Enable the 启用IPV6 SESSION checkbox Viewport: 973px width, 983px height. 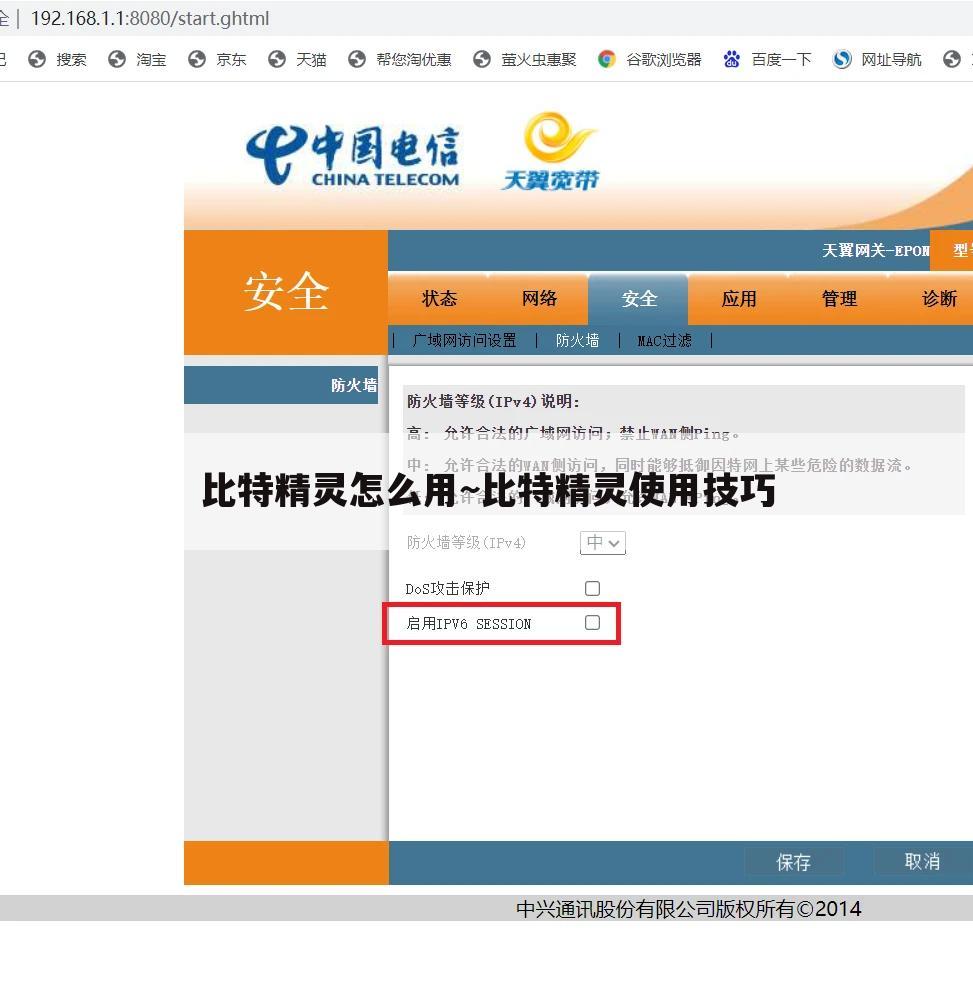[592, 623]
